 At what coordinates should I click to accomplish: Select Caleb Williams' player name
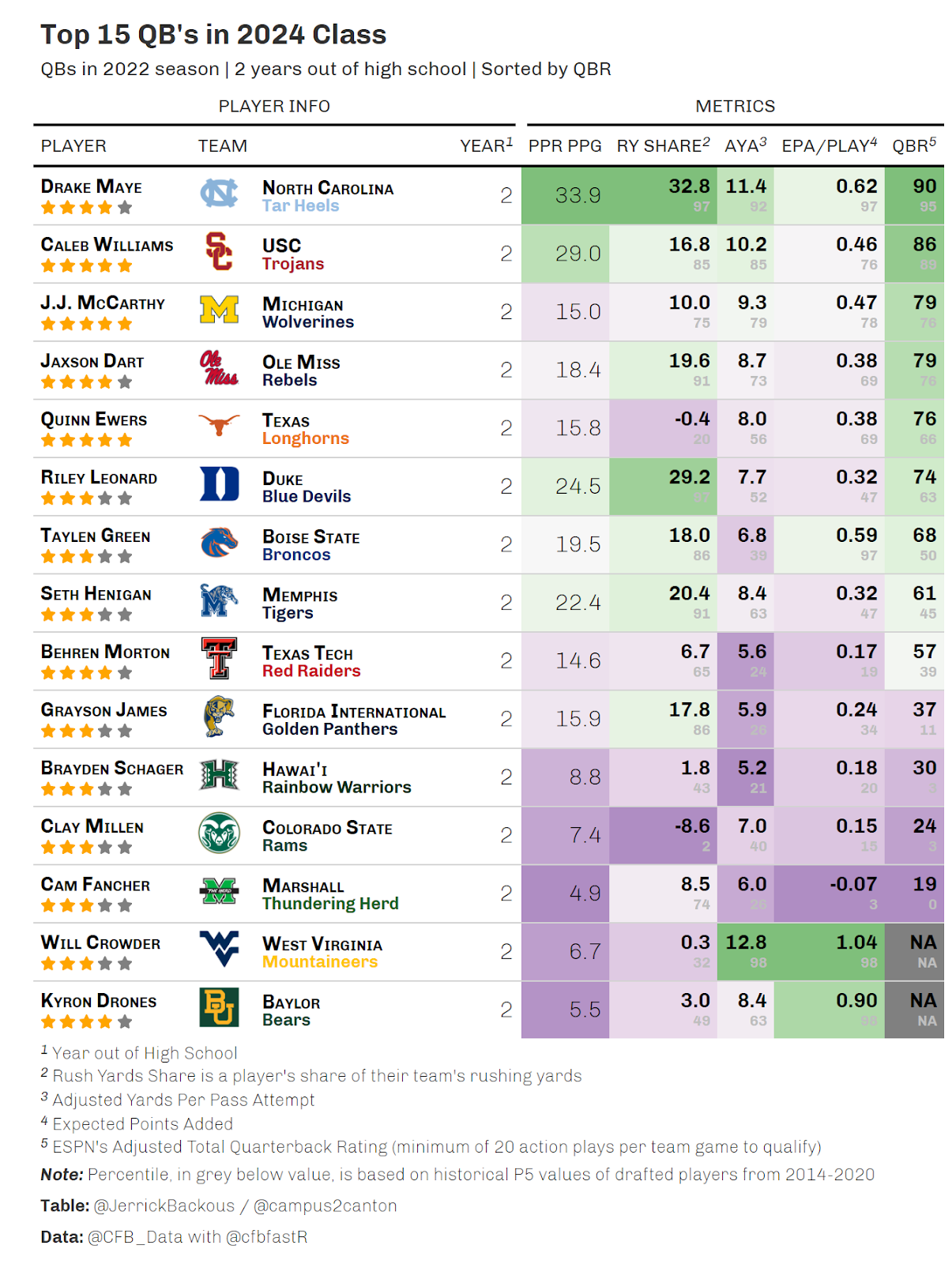107,245
